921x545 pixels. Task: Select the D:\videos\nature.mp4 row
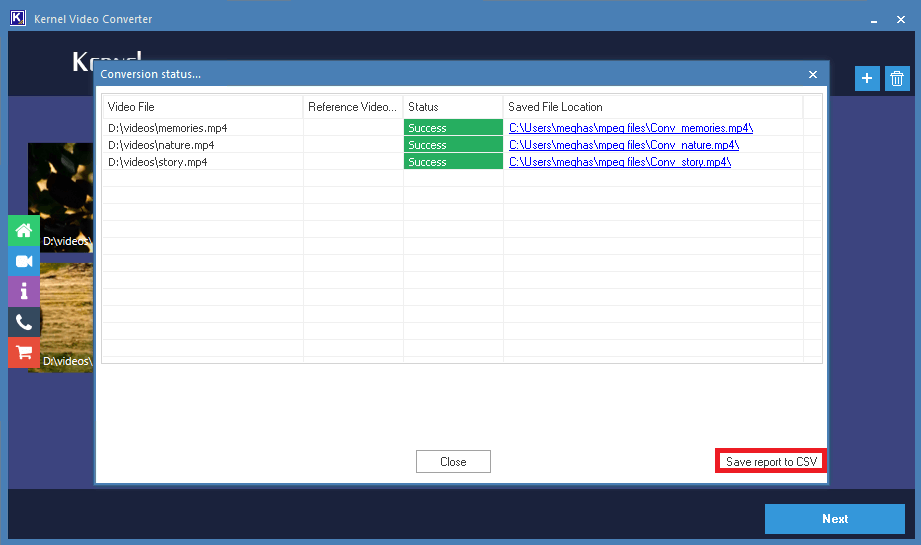click(x=461, y=145)
